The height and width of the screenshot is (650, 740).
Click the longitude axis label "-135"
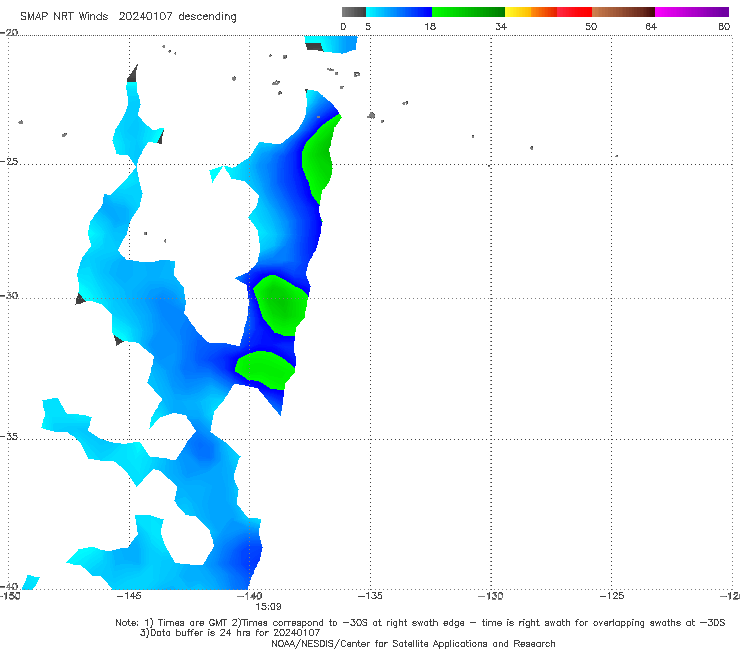pyautogui.click(x=370, y=596)
